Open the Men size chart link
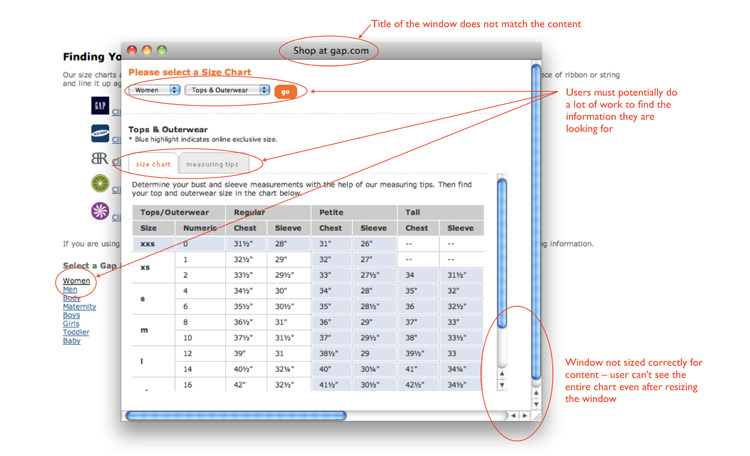 [70, 289]
